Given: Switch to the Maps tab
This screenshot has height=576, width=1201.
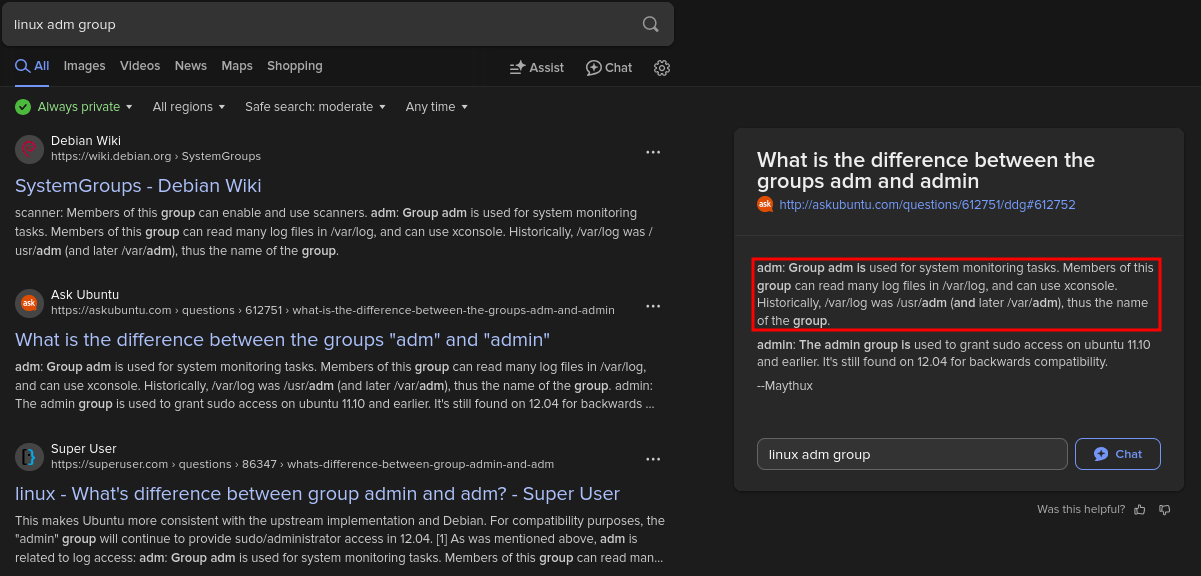Looking at the screenshot, I should pyautogui.click(x=237, y=66).
